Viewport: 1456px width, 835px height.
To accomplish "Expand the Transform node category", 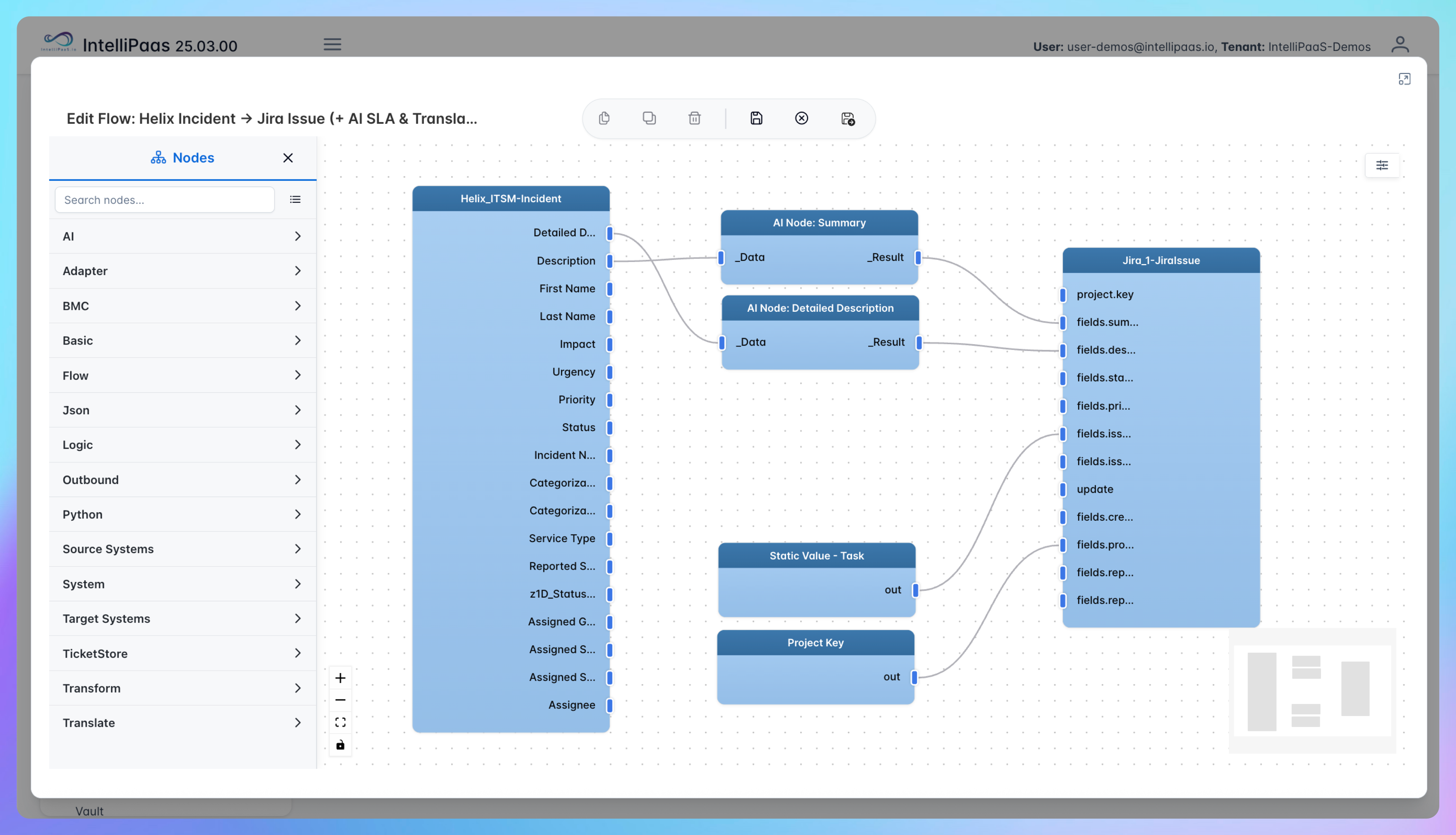I will 182,688.
